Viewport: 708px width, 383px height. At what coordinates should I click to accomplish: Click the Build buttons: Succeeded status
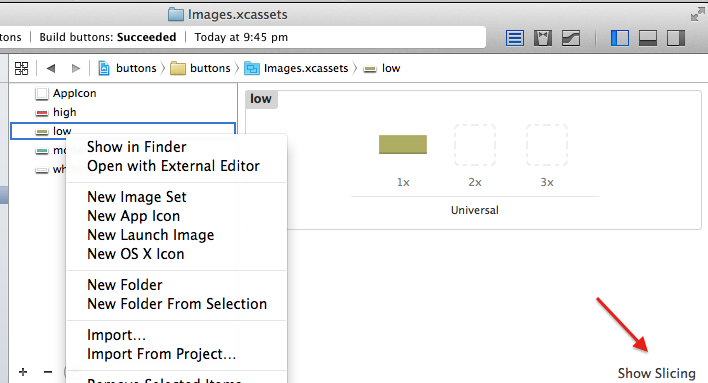107,37
